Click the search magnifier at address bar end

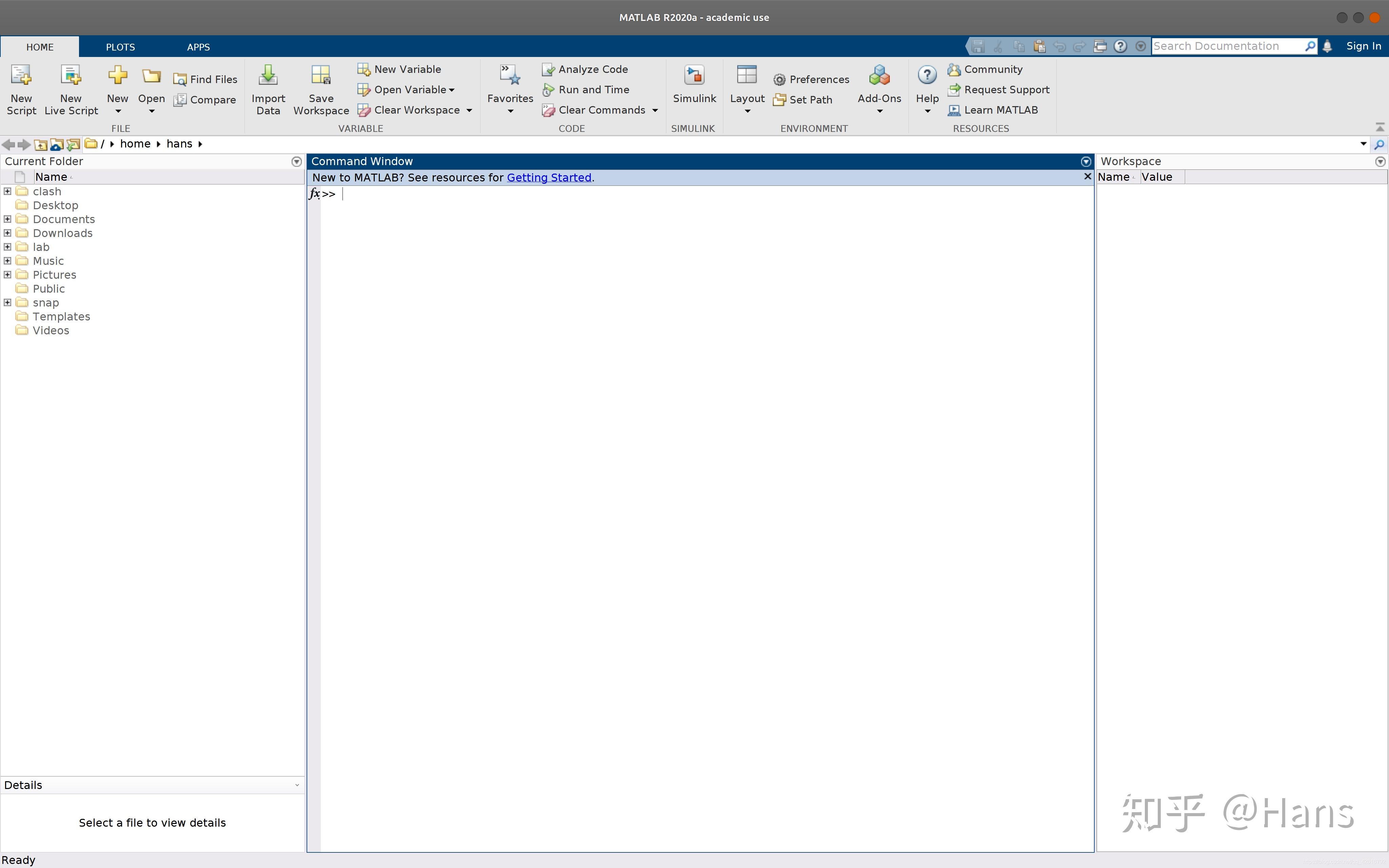tap(1379, 144)
